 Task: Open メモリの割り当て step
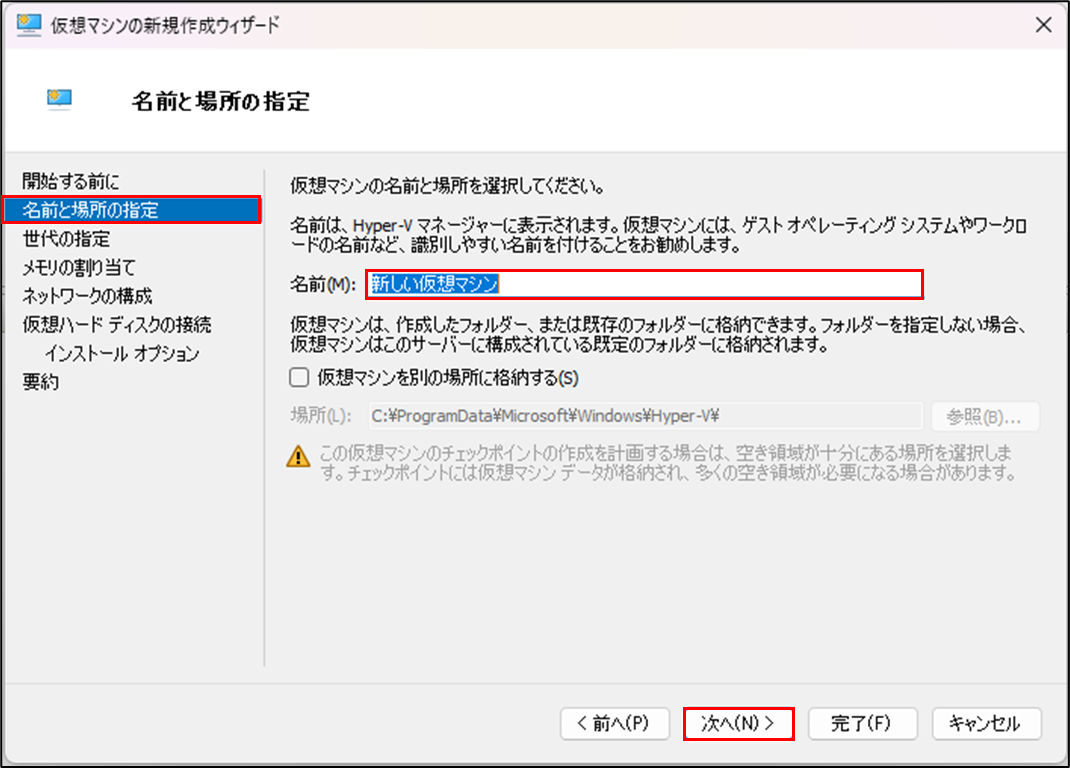click(79, 267)
